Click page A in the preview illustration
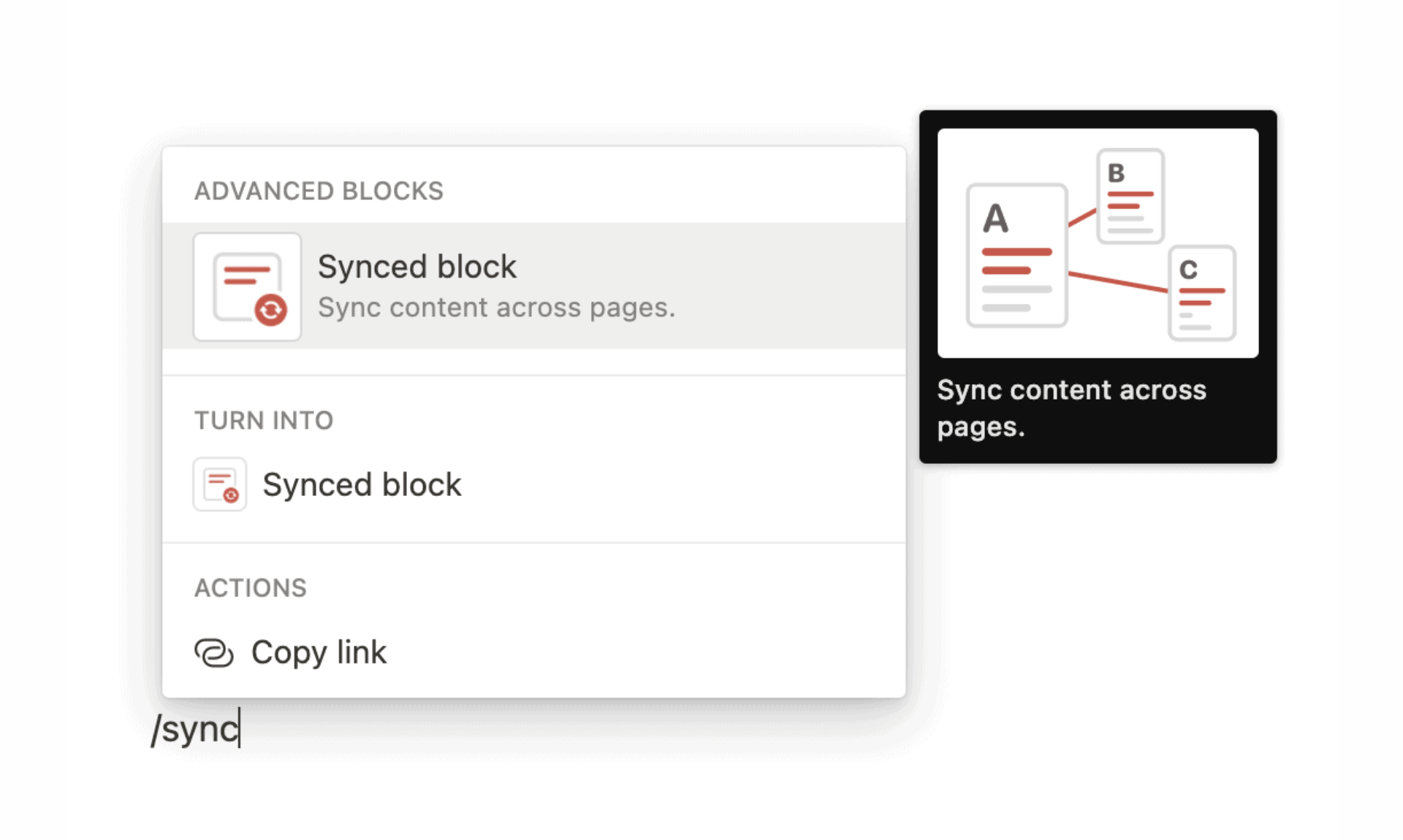Image resolution: width=1403 pixels, height=840 pixels. coord(1016,255)
